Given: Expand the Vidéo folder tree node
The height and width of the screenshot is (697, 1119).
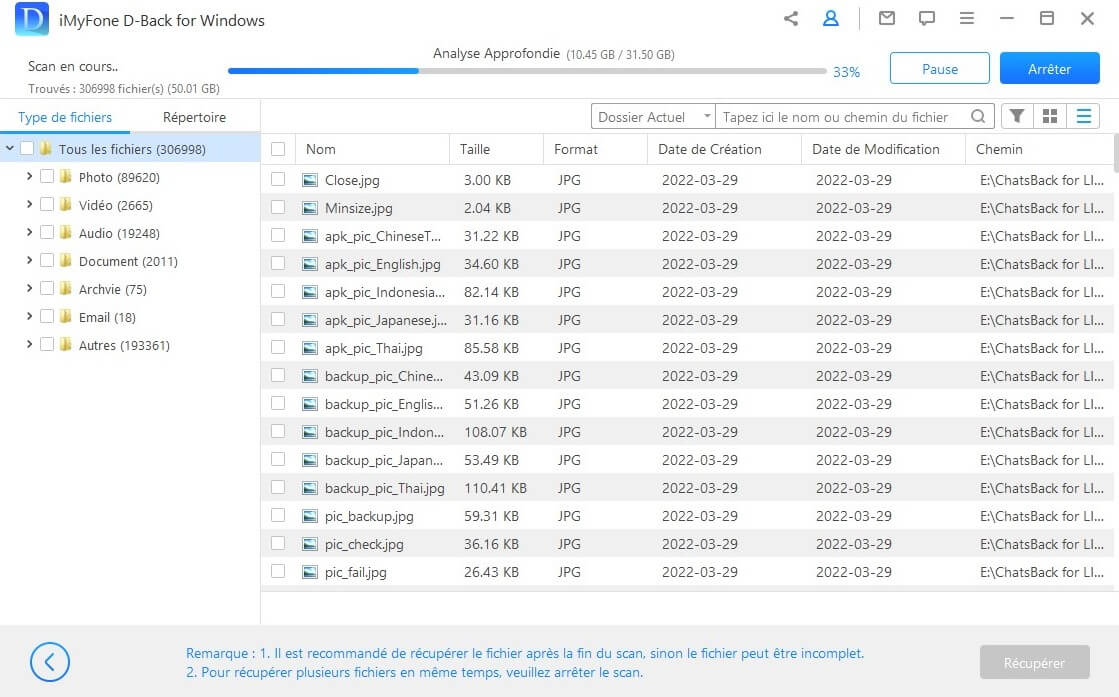Looking at the screenshot, I should coord(29,205).
